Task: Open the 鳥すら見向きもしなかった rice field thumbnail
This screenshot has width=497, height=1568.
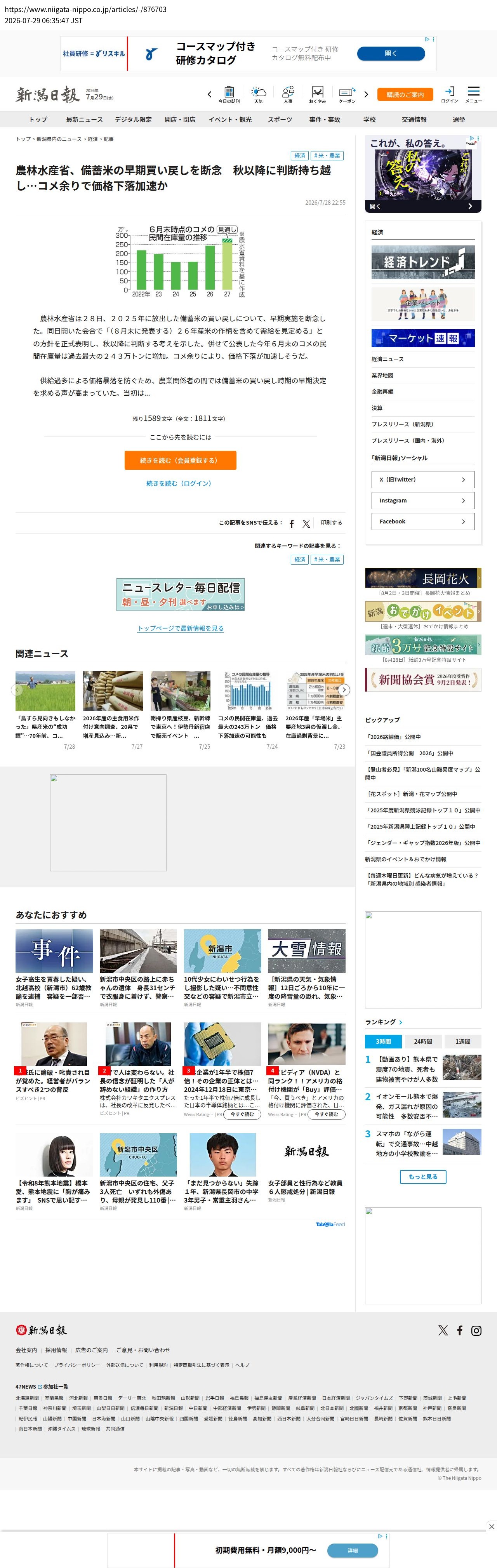Action: click(x=46, y=691)
